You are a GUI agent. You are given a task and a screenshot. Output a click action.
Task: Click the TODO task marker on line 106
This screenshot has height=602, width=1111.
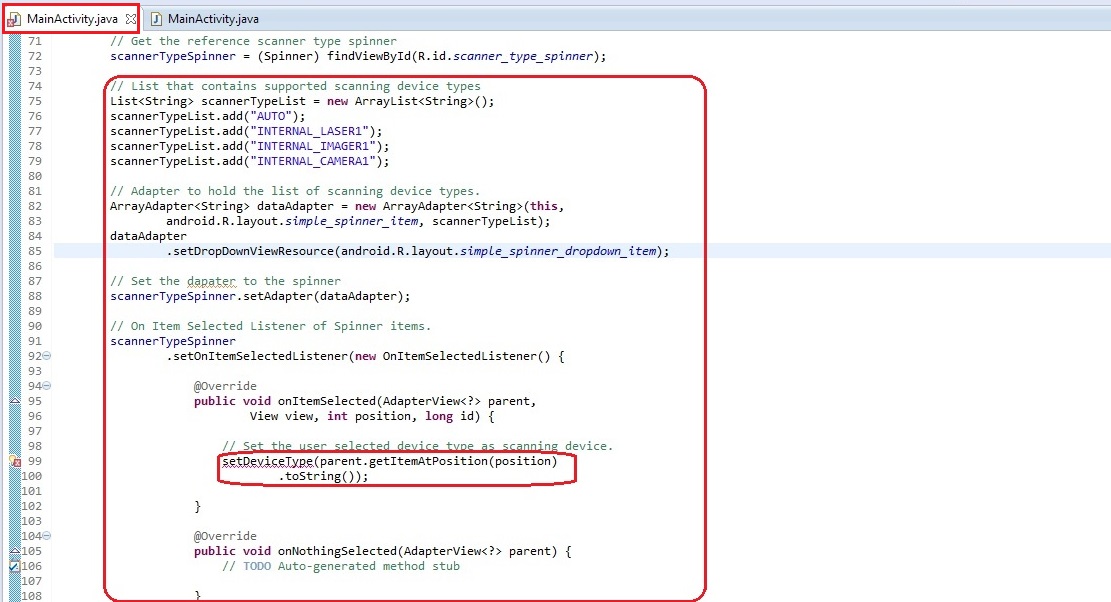(14, 566)
